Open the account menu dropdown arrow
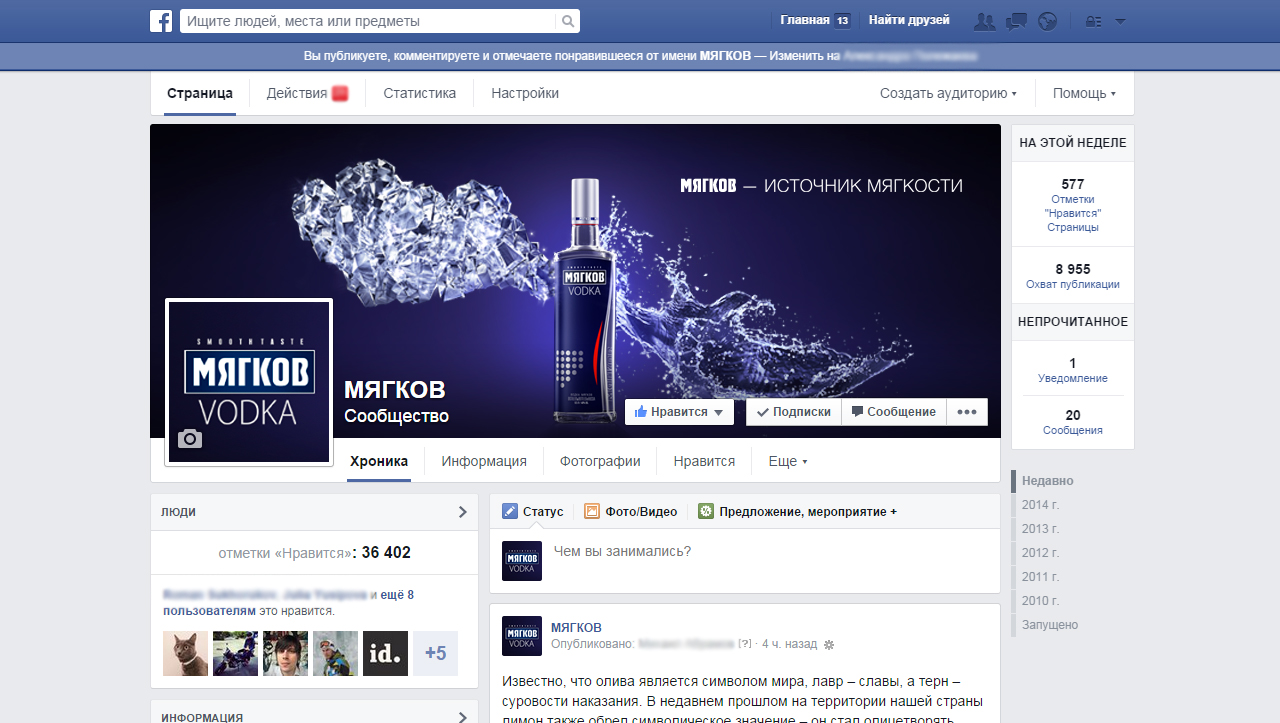 pos(1120,22)
